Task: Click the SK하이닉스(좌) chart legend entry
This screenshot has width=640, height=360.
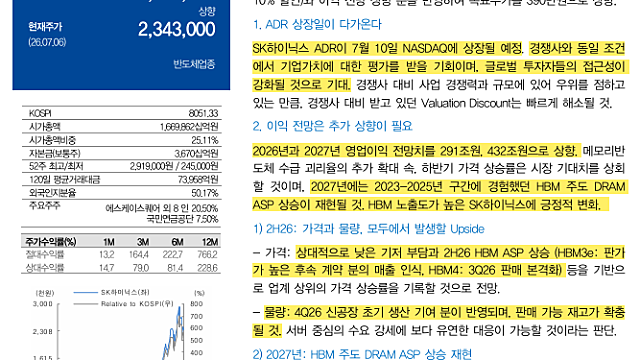Action: coord(111,292)
